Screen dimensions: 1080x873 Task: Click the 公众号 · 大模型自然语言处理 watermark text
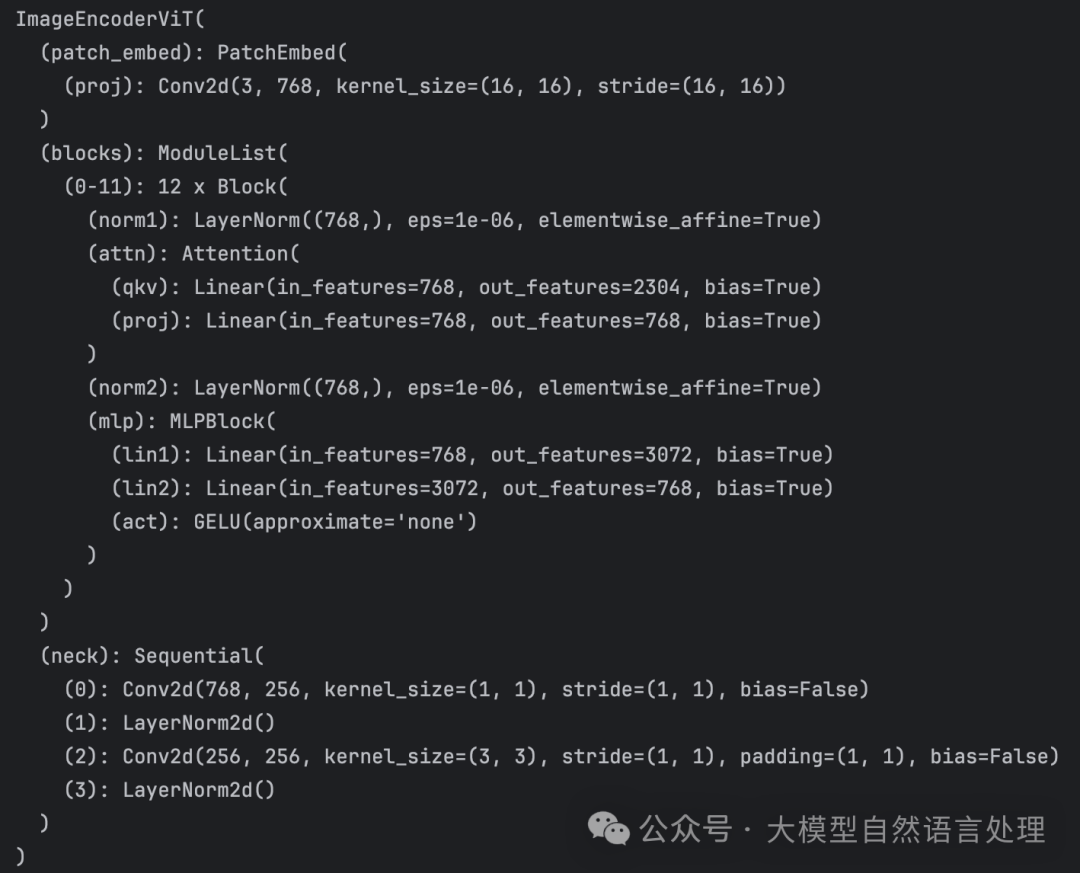click(x=842, y=829)
